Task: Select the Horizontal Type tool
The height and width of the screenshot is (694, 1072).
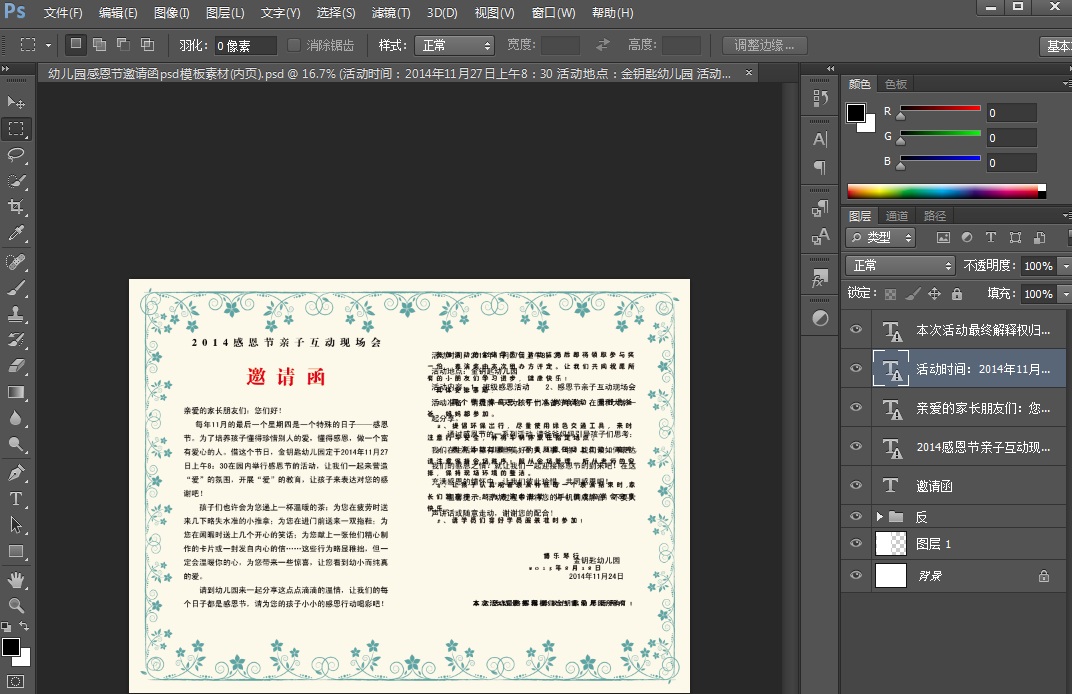Action: 16,498
